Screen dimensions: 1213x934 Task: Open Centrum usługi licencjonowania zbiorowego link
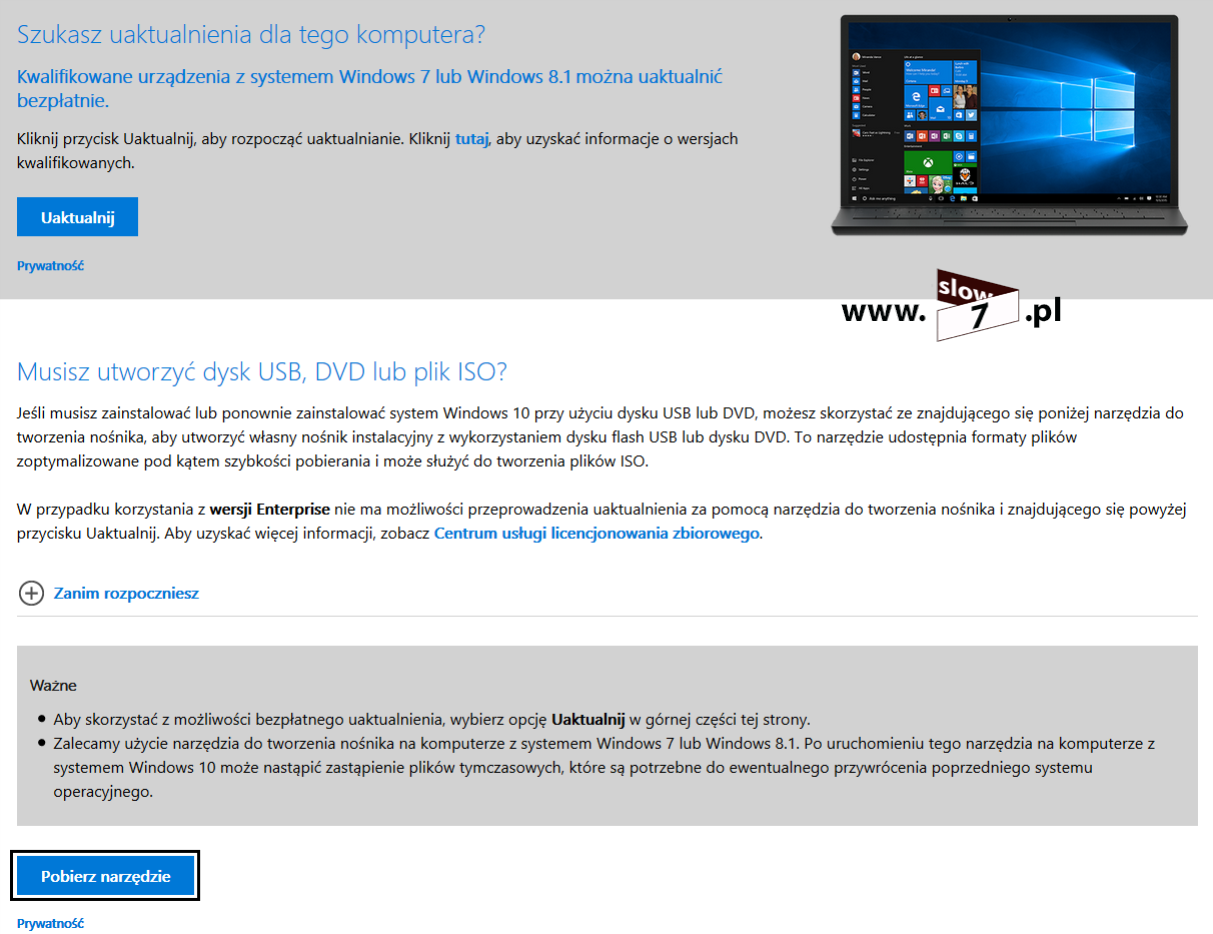[x=597, y=533]
